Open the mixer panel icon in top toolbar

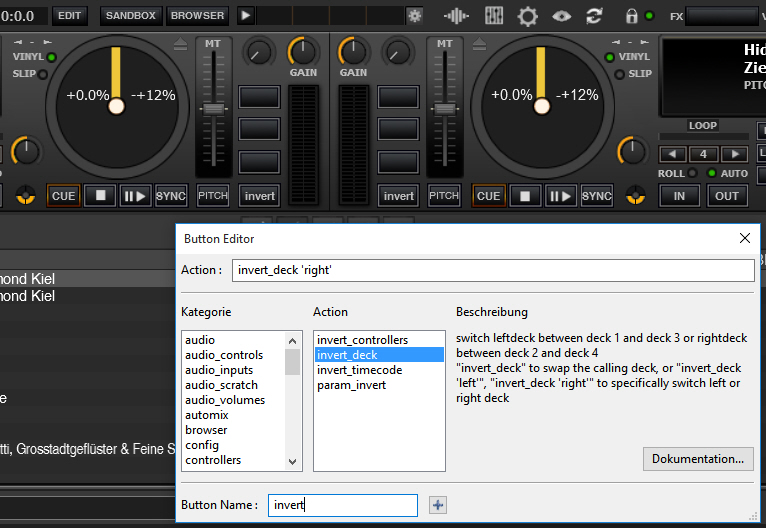pyautogui.click(x=494, y=16)
